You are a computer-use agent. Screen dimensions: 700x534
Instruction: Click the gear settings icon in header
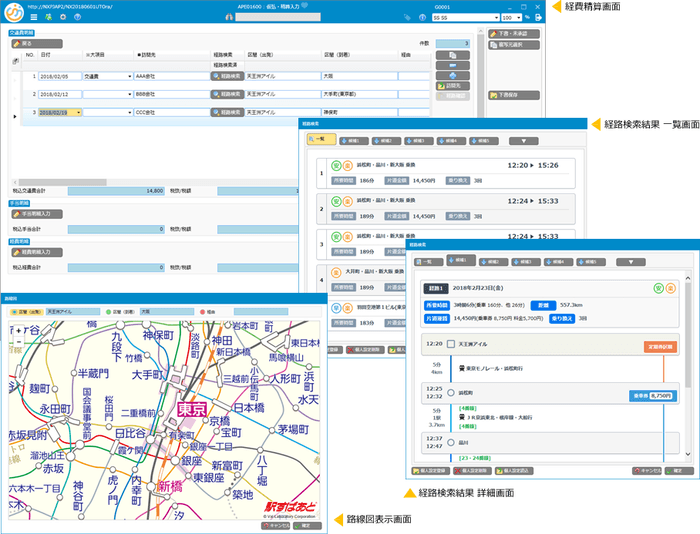tap(63, 17)
